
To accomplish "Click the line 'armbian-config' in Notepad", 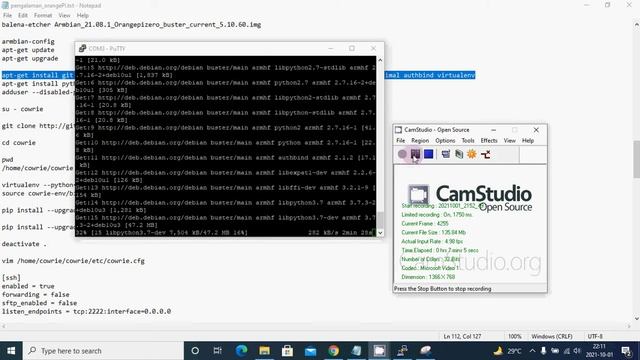I will pyautogui.click(x=28, y=41).
